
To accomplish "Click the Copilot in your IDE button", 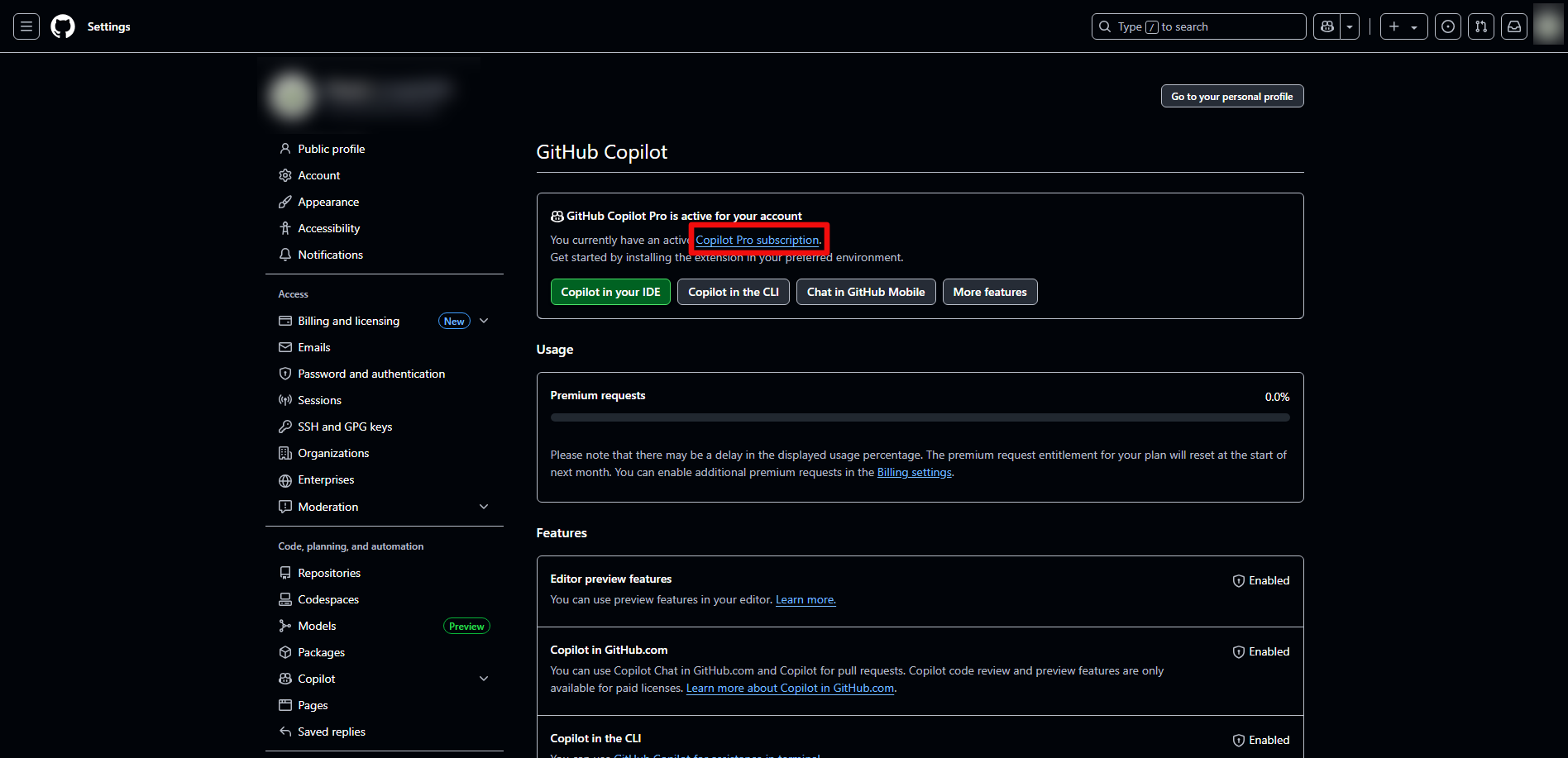I will [x=610, y=292].
